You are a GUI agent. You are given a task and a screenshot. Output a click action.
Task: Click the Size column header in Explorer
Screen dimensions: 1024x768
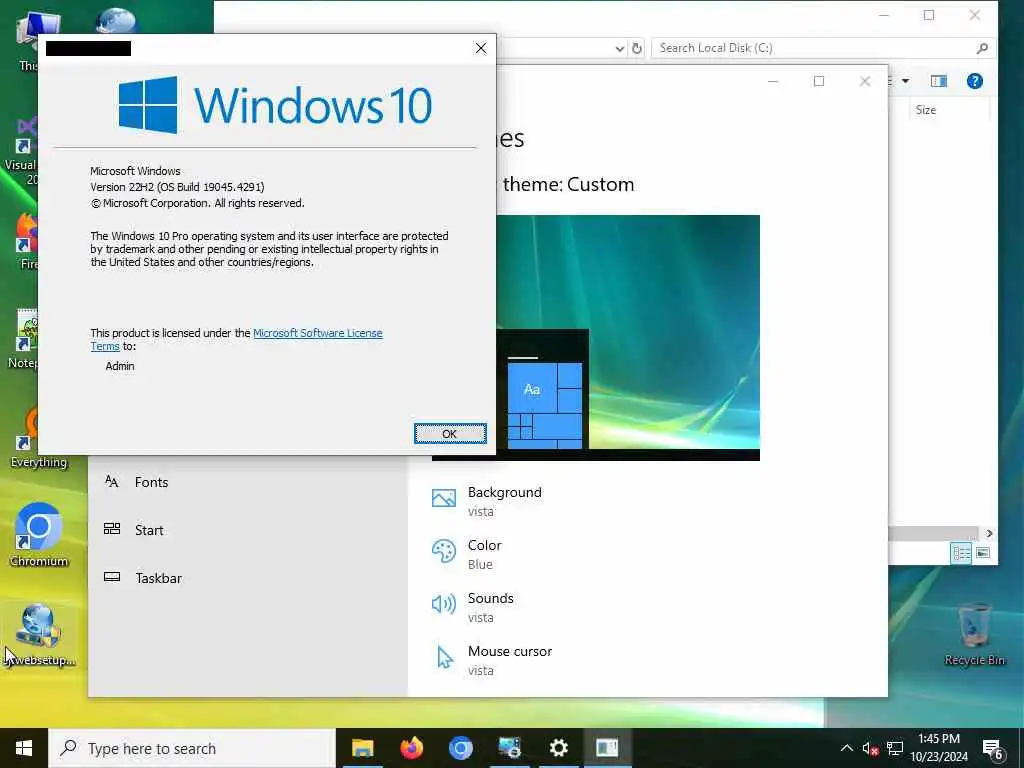tap(925, 110)
